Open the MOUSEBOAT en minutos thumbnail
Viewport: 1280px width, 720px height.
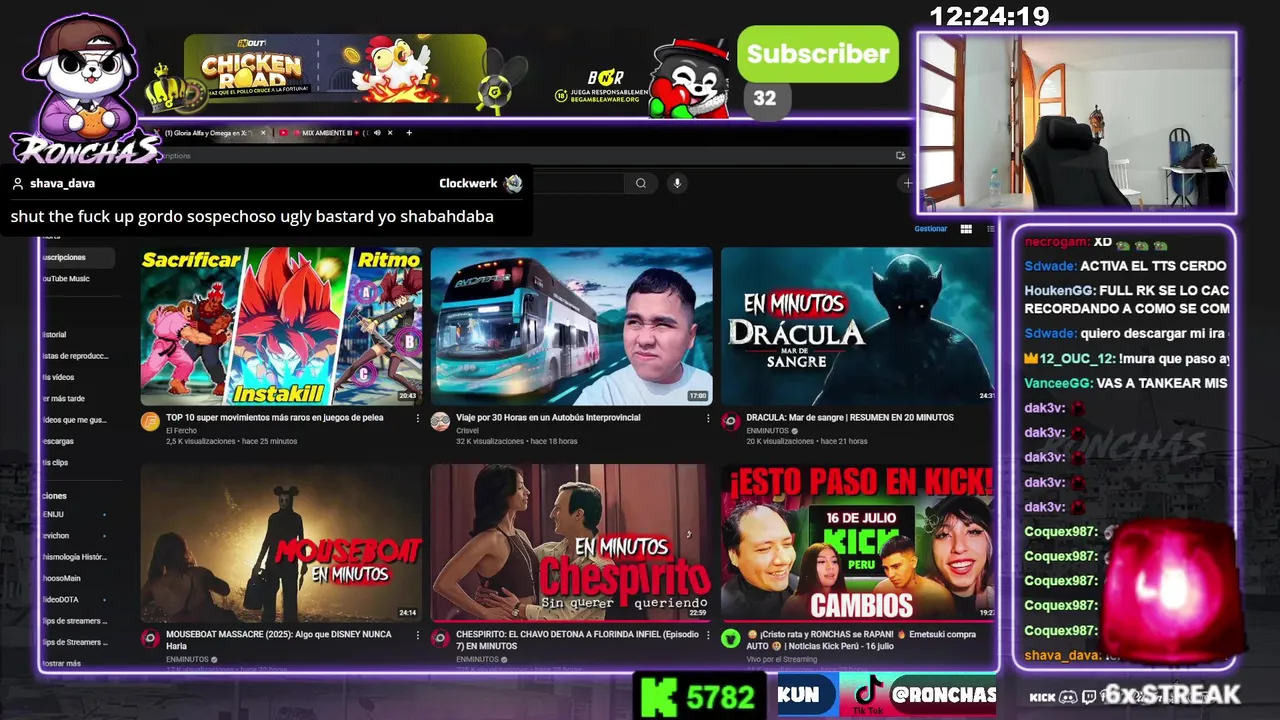tap(281, 543)
